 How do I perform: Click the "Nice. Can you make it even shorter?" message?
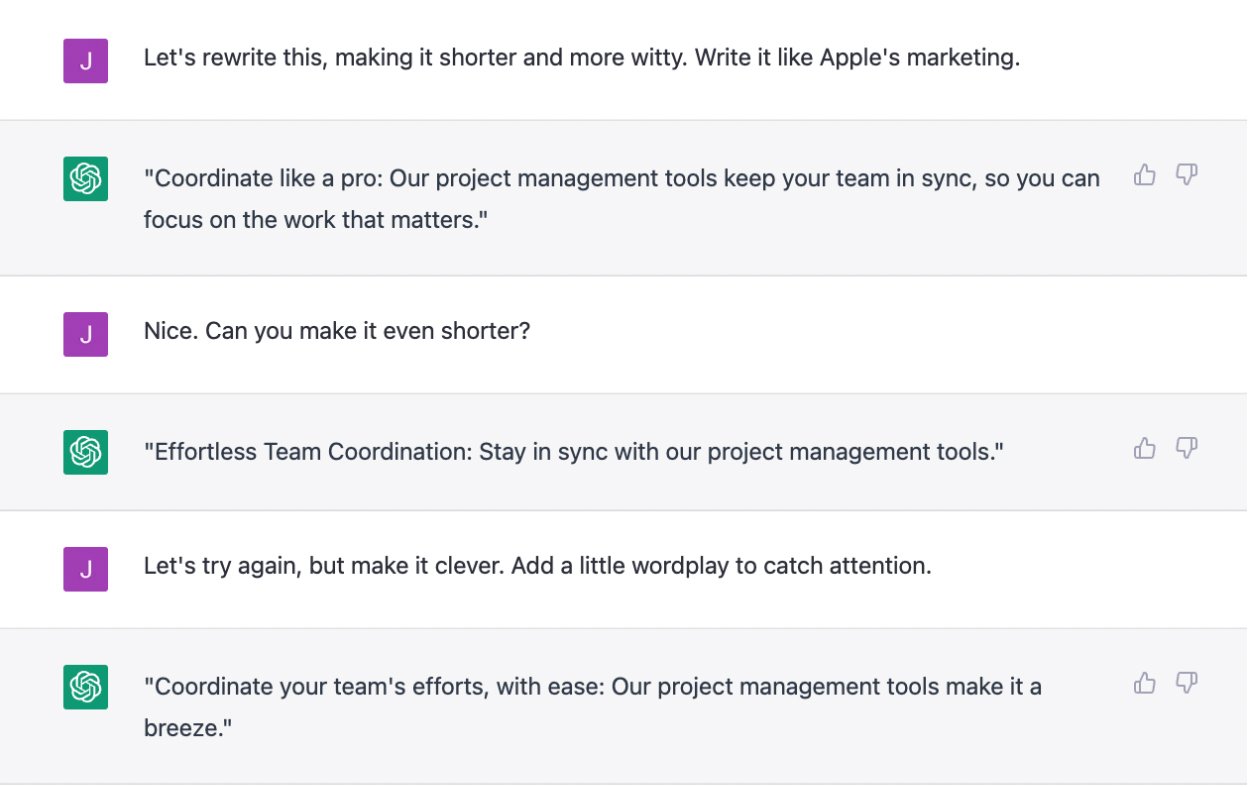pos(337,330)
